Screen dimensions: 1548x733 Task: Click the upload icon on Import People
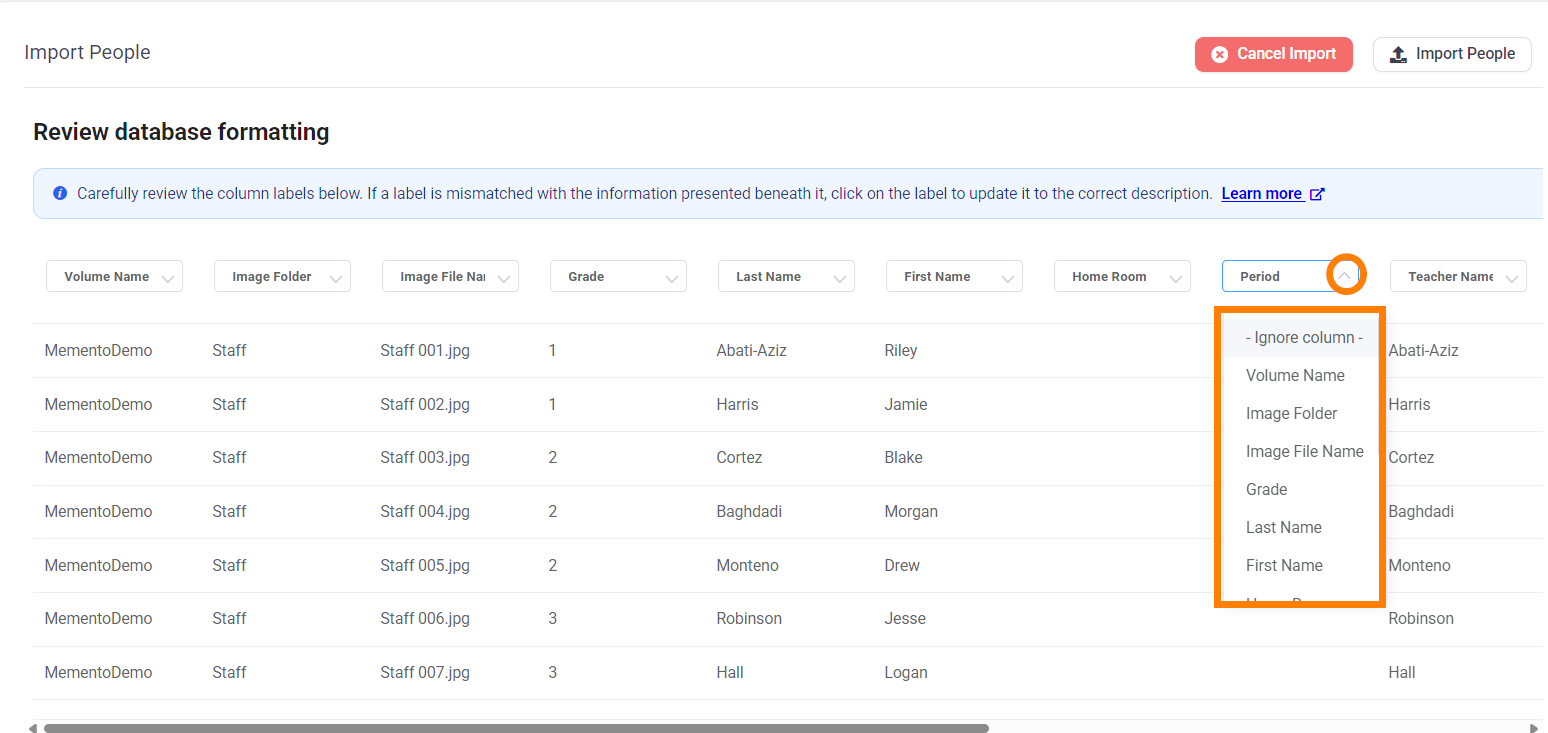(x=1398, y=54)
